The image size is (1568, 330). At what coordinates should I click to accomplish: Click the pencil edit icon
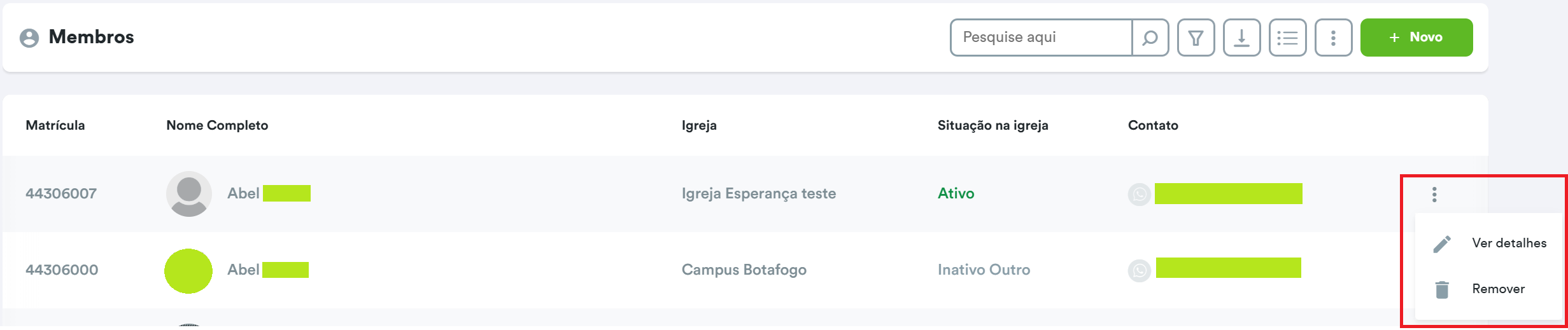(1442, 244)
